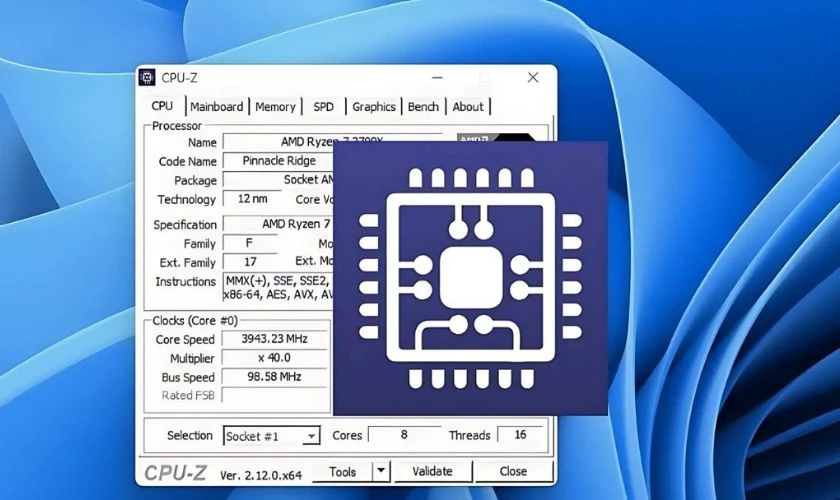Click the large CPU-Z chip logo overlay
840x500 pixels.
[470, 278]
